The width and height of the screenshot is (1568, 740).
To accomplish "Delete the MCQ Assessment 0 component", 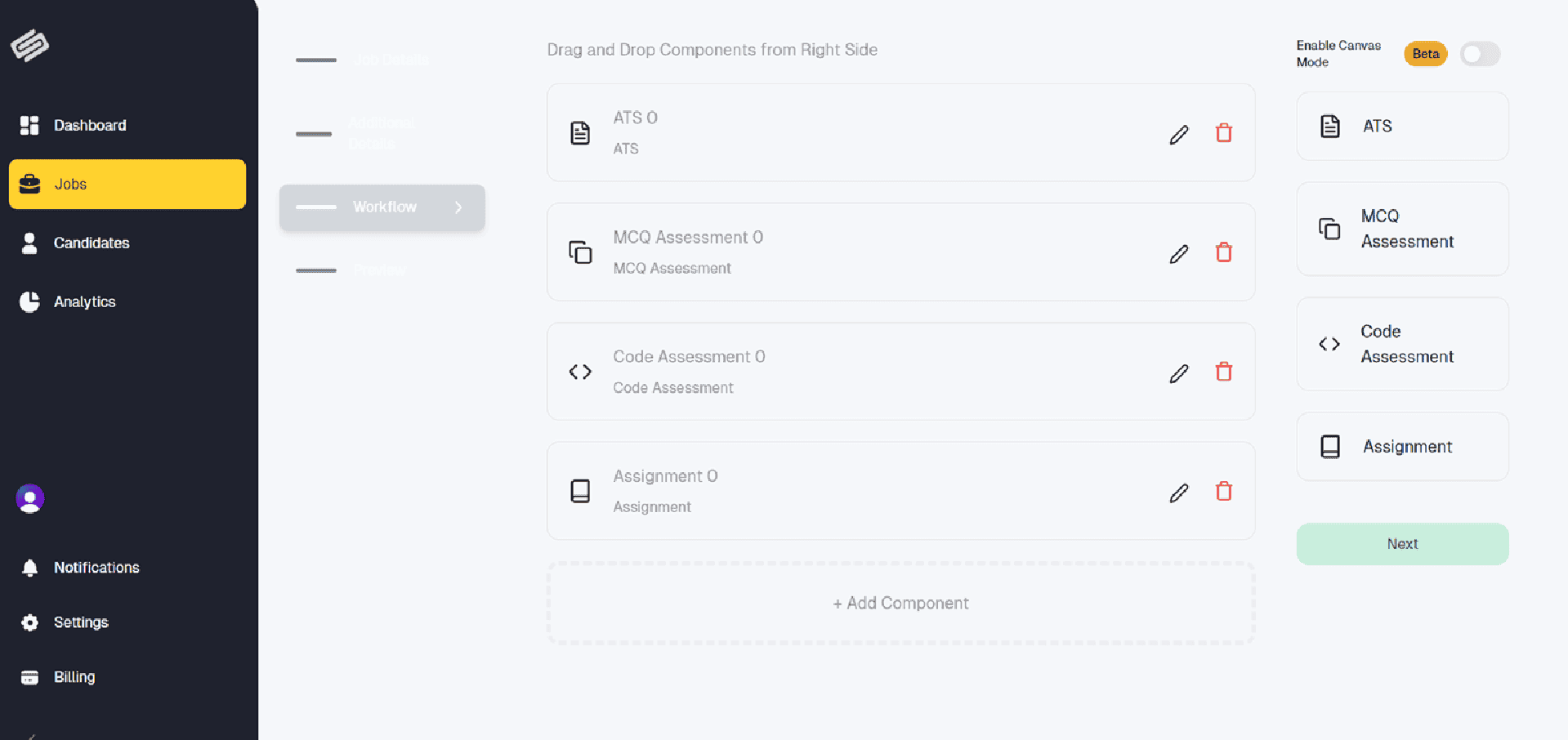I will pyautogui.click(x=1223, y=252).
